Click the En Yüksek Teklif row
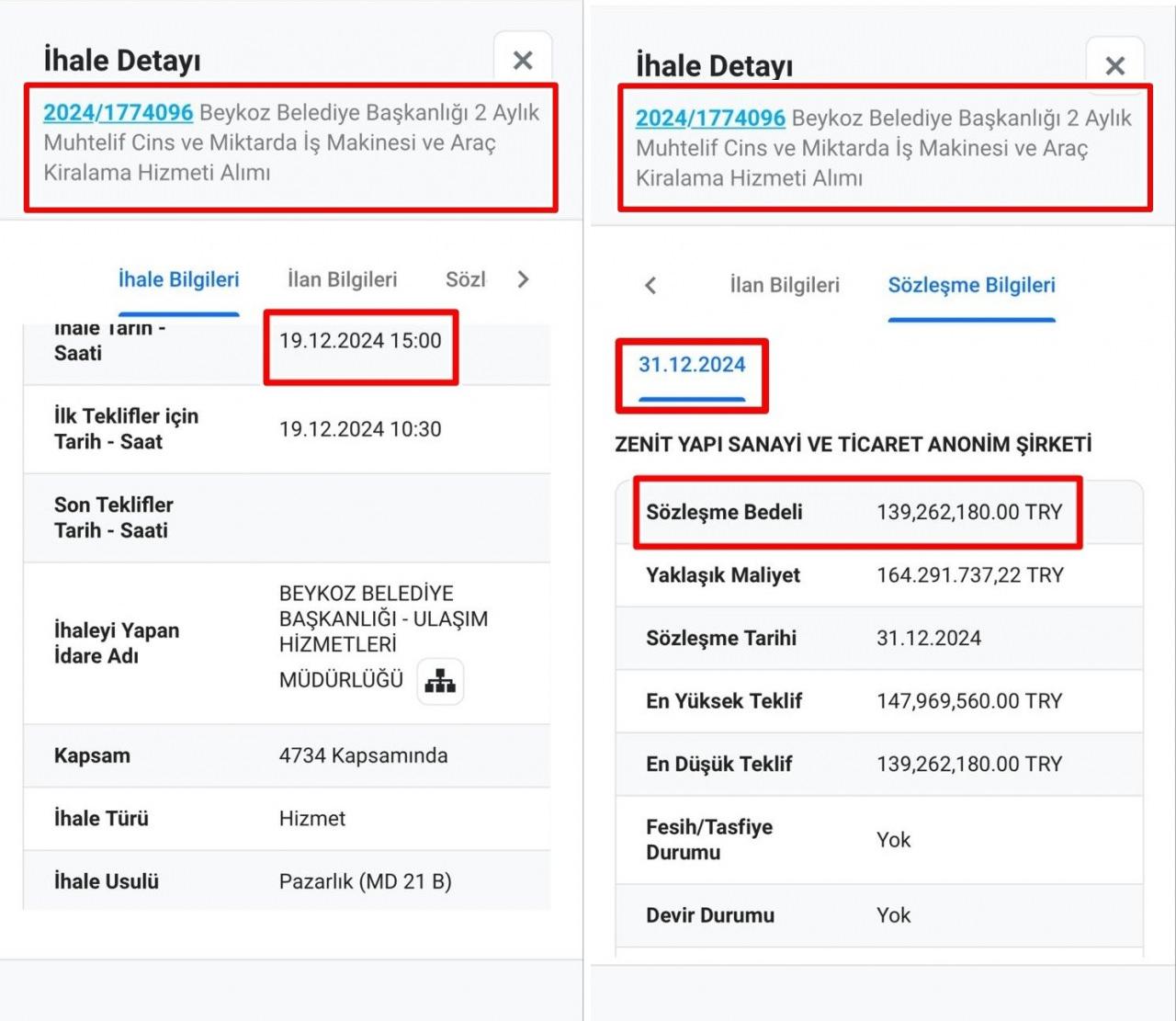1176x1021 pixels. tap(878, 701)
